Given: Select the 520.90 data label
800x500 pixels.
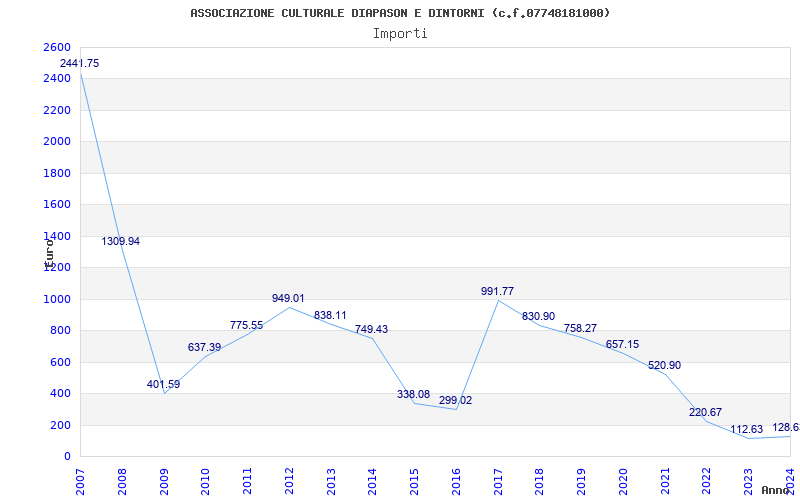Looking at the screenshot, I should click(x=664, y=366).
